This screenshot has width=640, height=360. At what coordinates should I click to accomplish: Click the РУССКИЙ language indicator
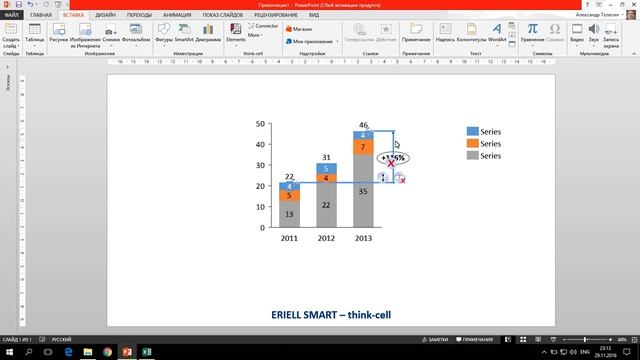[x=62, y=340]
